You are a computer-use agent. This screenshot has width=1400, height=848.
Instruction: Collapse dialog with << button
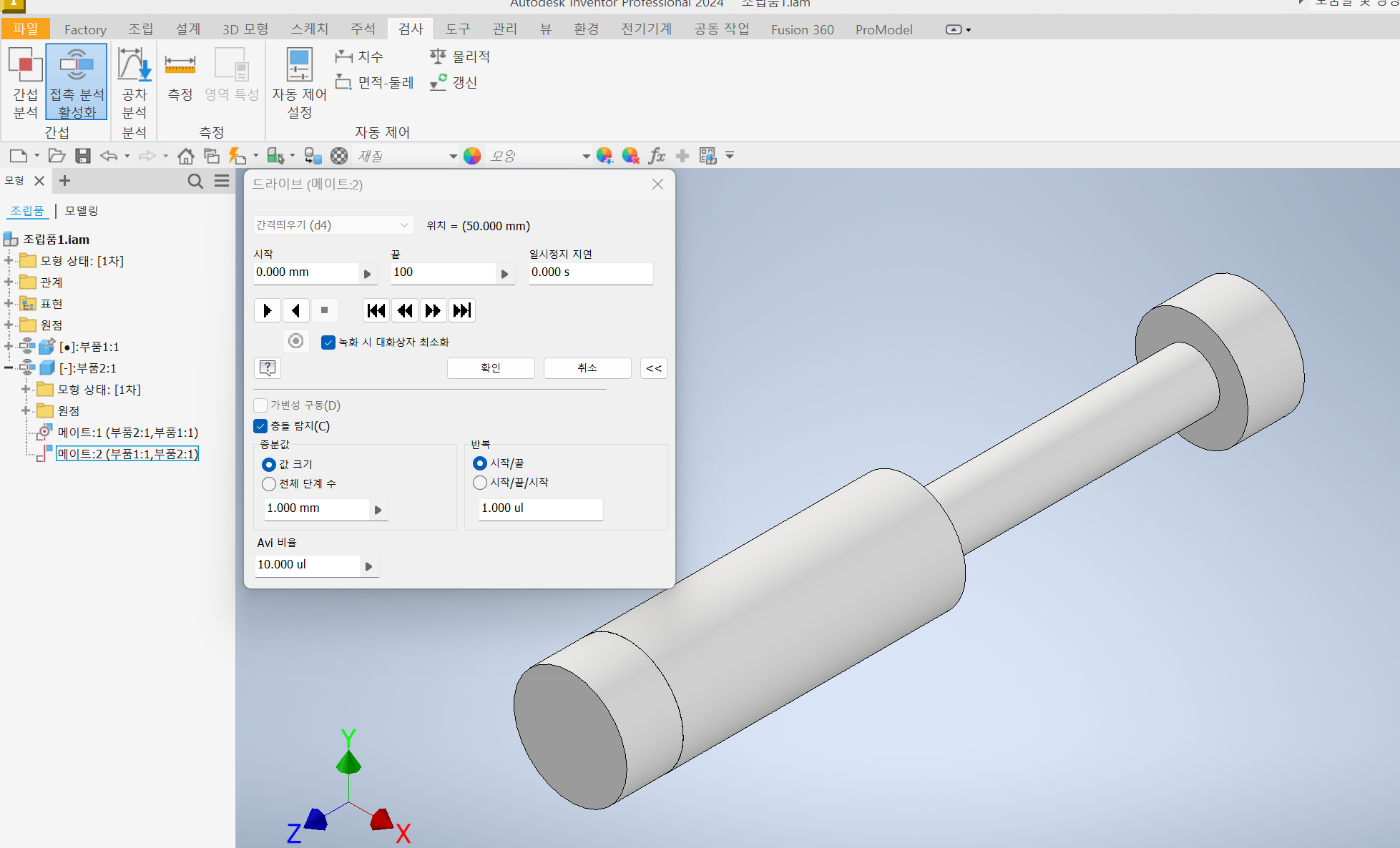pos(653,368)
